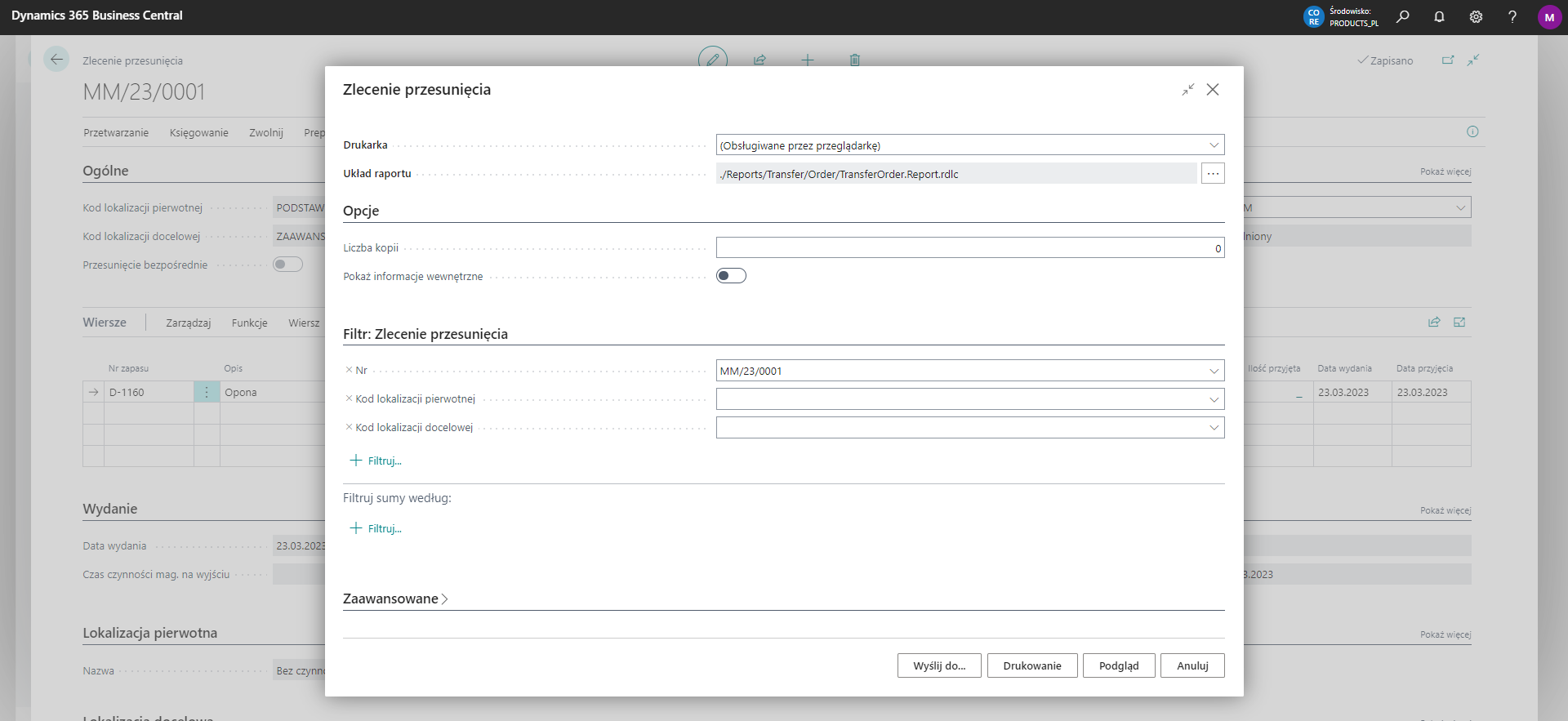Click the delete trash icon
Screen dimensions: 1568x721
click(855, 60)
